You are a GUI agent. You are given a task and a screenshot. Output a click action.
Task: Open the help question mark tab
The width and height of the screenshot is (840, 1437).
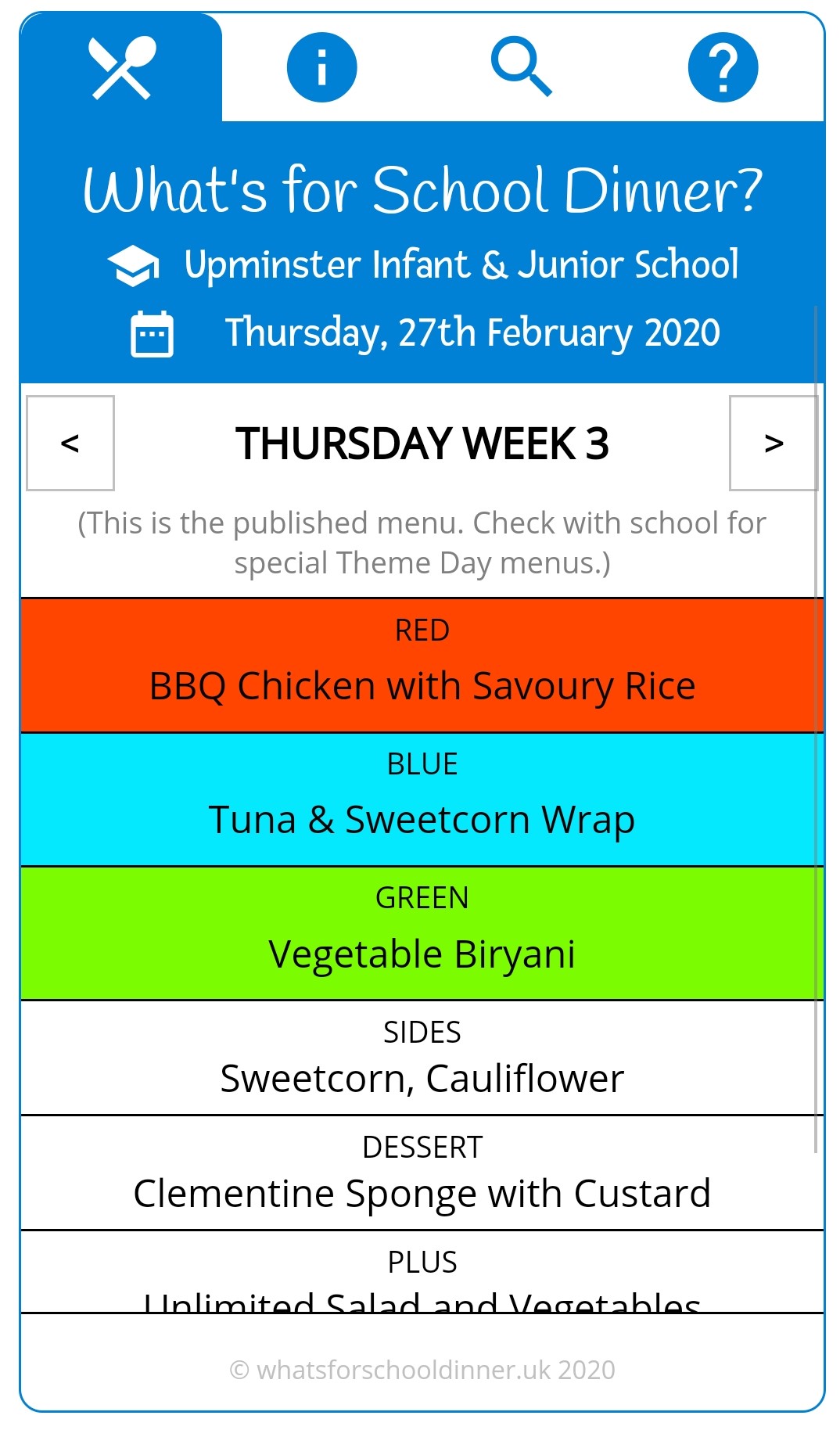coord(723,68)
